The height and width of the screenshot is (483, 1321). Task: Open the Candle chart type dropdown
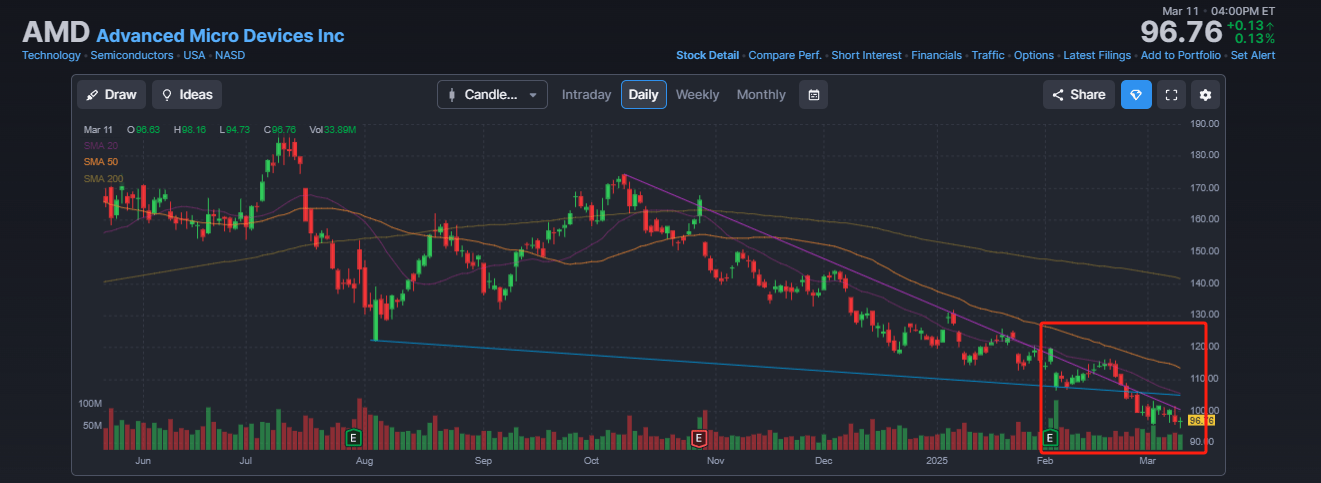[492, 95]
